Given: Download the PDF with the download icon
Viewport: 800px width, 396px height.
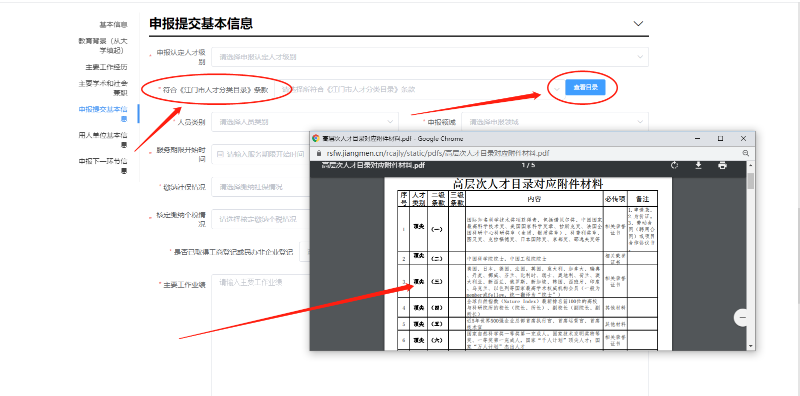Looking at the screenshot, I should (698, 165).
